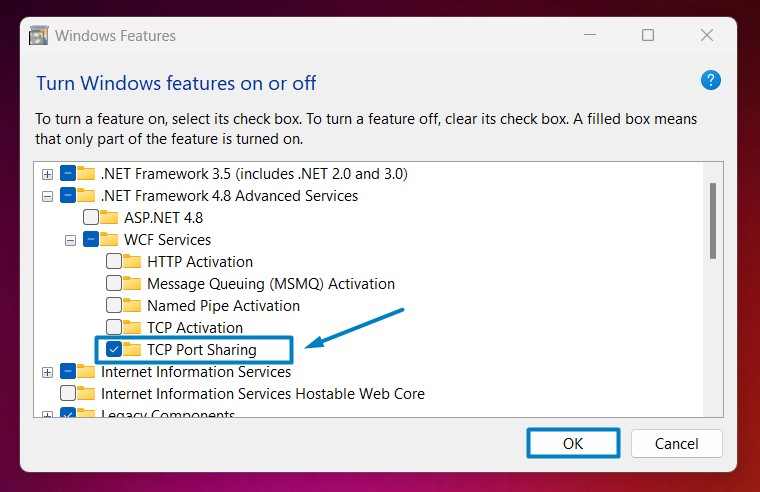Expand the Internet Information Services node
Screen dimensions: 760x492
point(47,372)
